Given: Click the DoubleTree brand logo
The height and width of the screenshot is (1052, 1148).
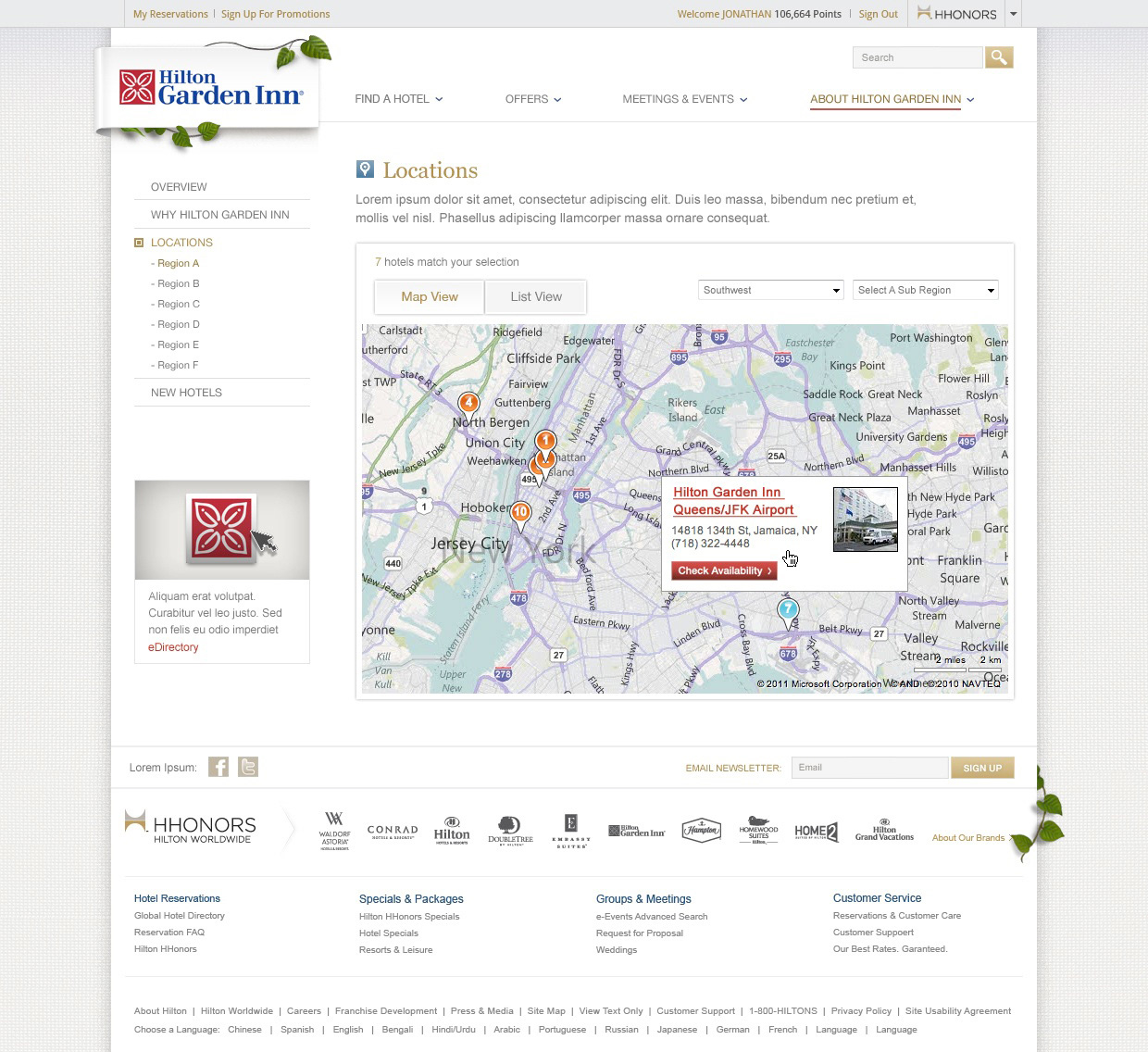Looking at the screenshot, I should click(510, 831).
